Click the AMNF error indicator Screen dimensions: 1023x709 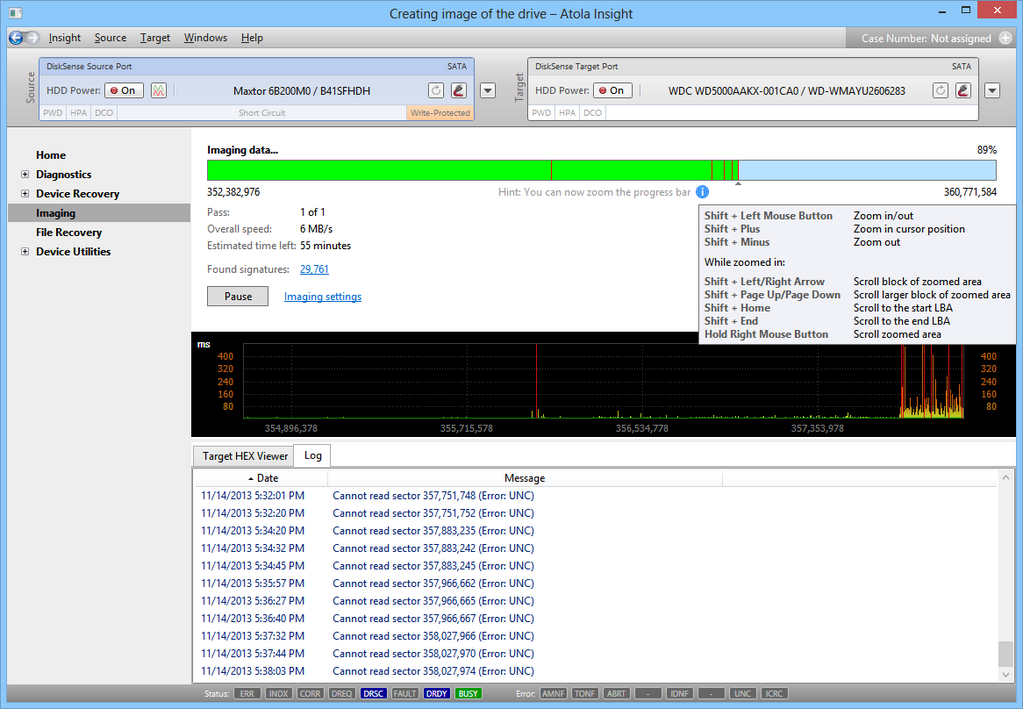point(553,693)
